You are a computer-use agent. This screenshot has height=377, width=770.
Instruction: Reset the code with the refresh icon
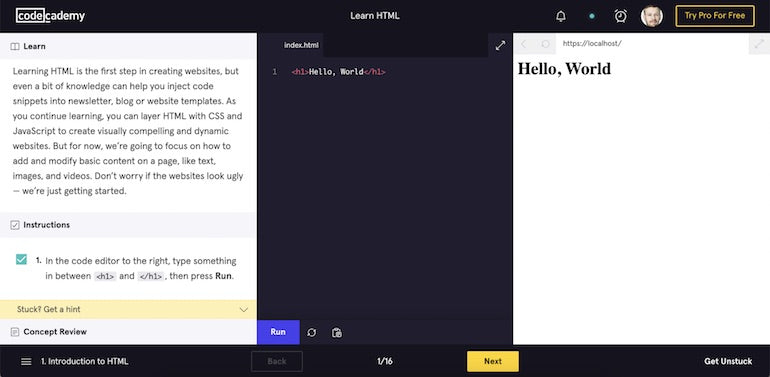311,333
